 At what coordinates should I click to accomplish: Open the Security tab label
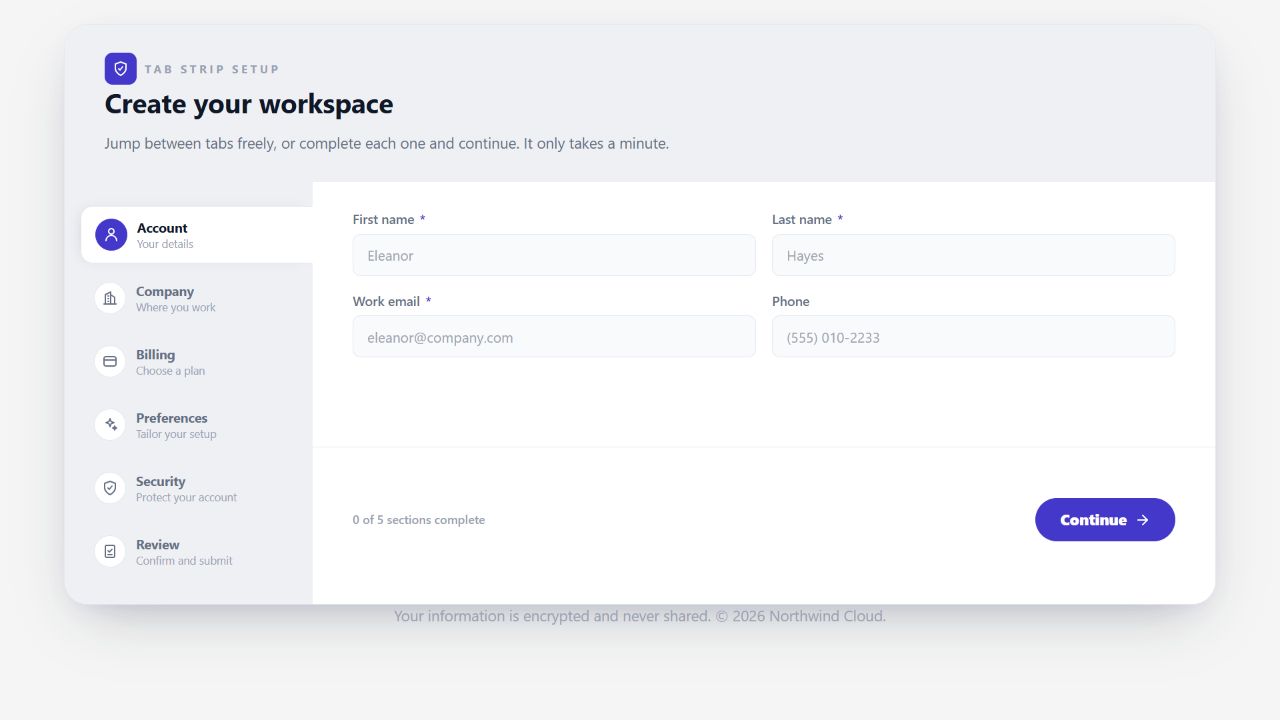(x=161, y=481)
